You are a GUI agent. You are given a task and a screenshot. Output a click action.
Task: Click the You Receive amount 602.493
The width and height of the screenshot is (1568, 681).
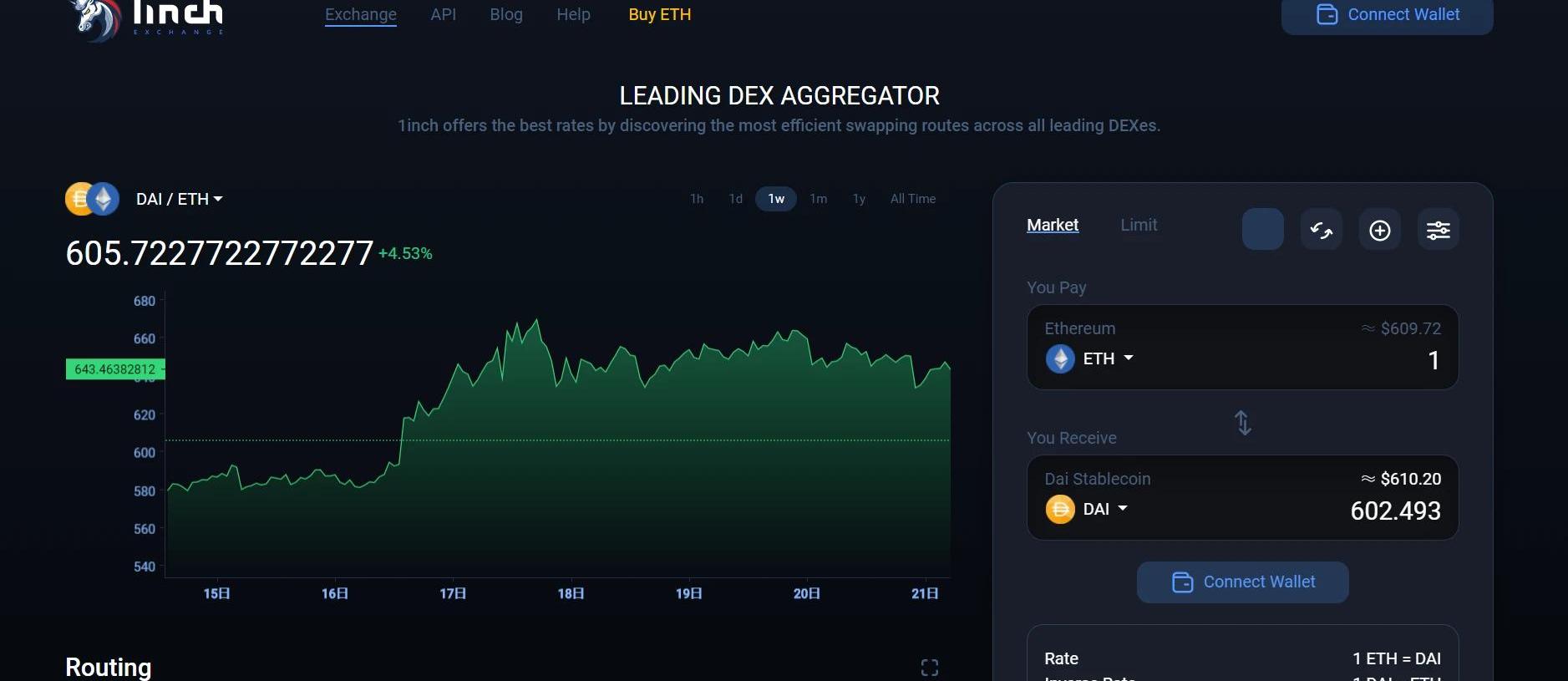point(1396,511)
